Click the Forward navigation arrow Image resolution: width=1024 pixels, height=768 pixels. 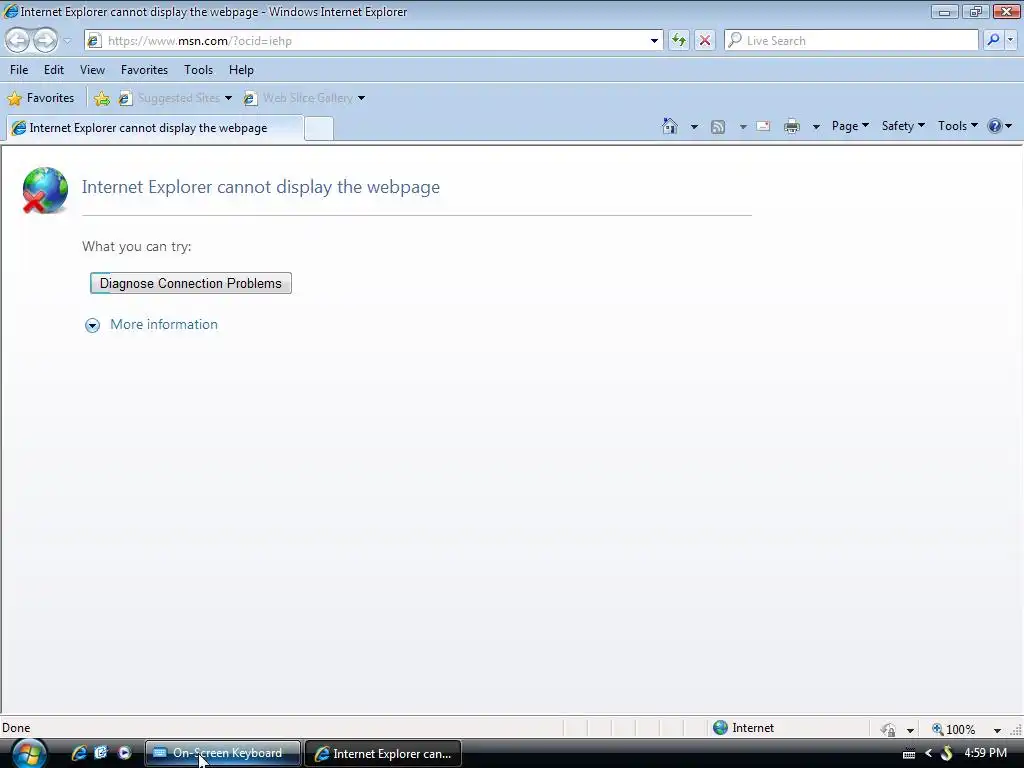pos(44,40)
